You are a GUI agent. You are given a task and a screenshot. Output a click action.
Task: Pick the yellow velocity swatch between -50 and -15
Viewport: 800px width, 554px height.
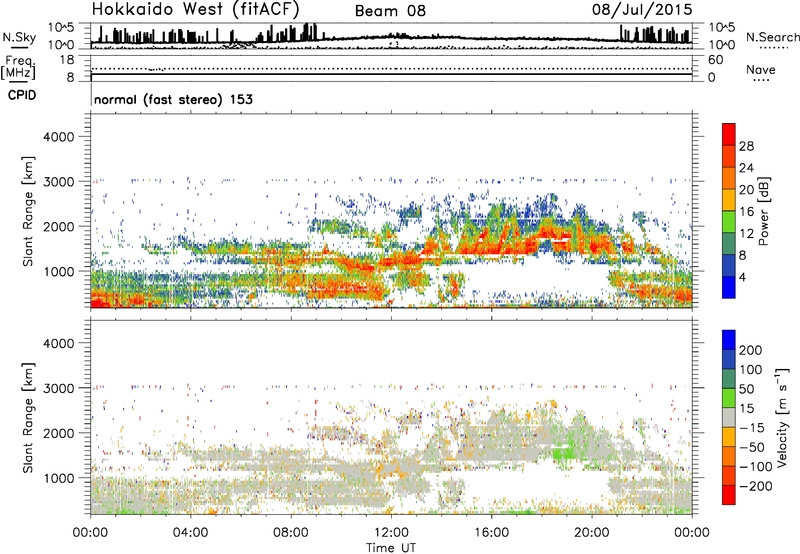coord(729,437)
